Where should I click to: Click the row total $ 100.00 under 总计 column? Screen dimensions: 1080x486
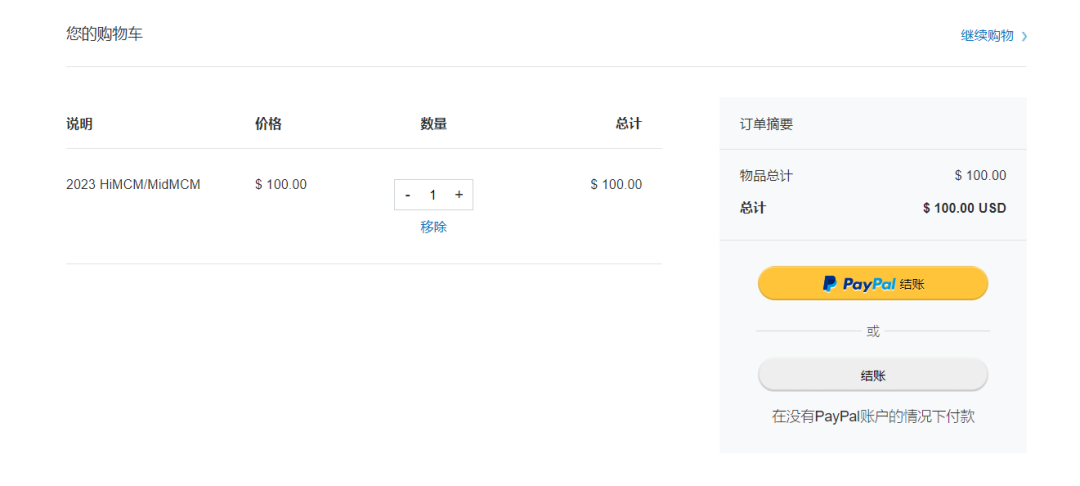[x=616, y=184]
